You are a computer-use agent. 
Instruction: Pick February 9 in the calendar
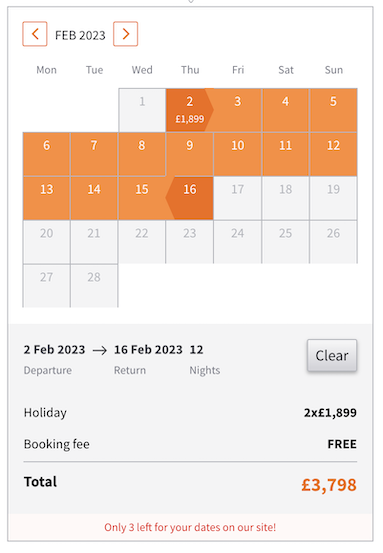pyautogui.click(x=190, y=154)
